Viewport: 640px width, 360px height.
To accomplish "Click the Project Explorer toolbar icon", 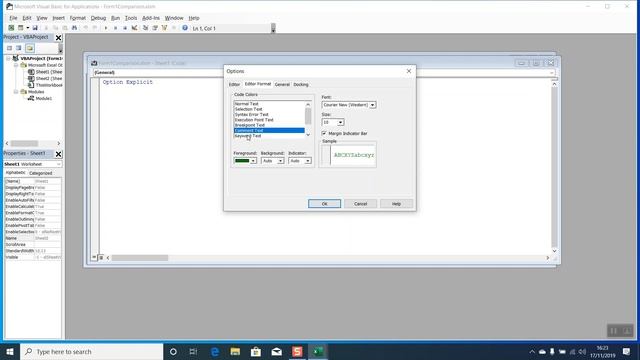I will pyautogui.click(x=145, y=28).
